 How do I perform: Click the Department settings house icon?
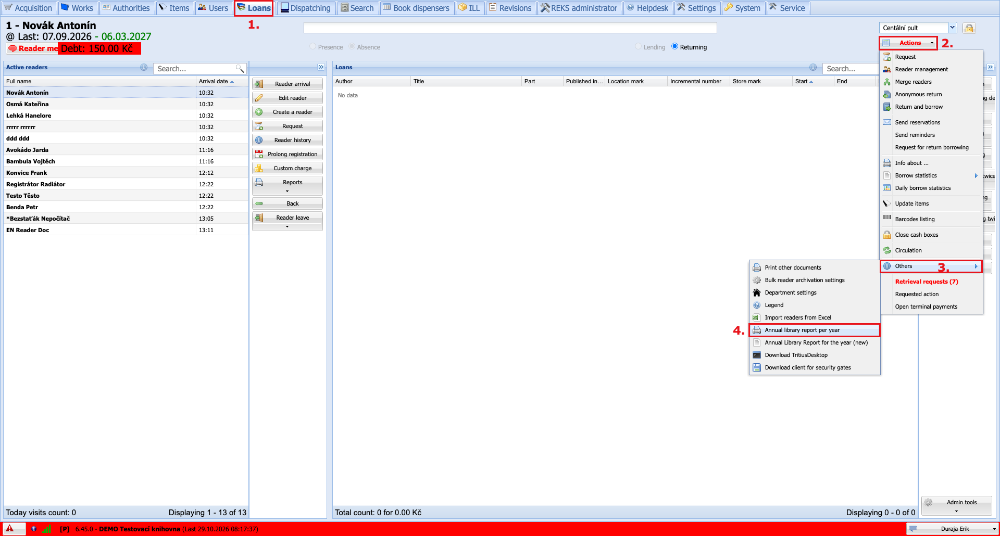(756, 292)
